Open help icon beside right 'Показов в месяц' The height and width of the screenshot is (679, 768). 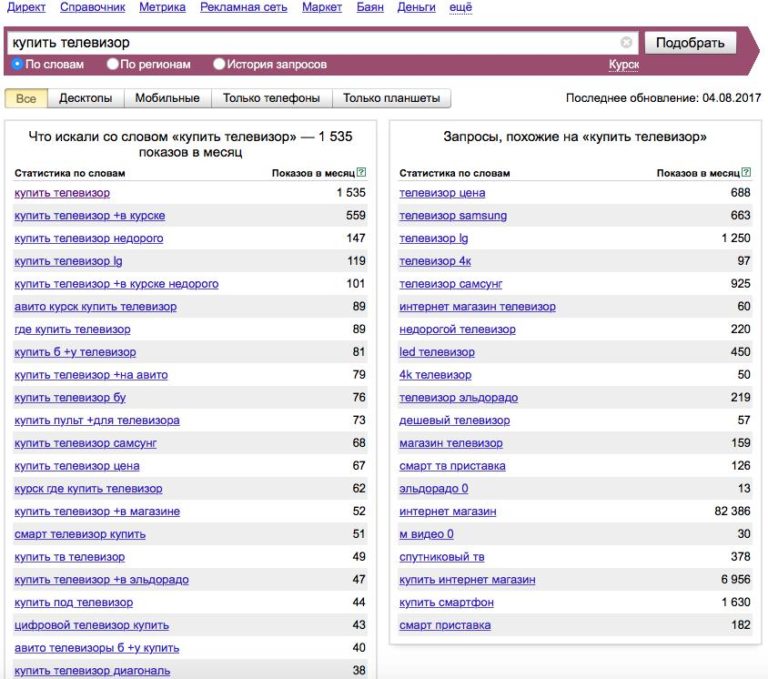pyautogui.click(x=746, y=172)
